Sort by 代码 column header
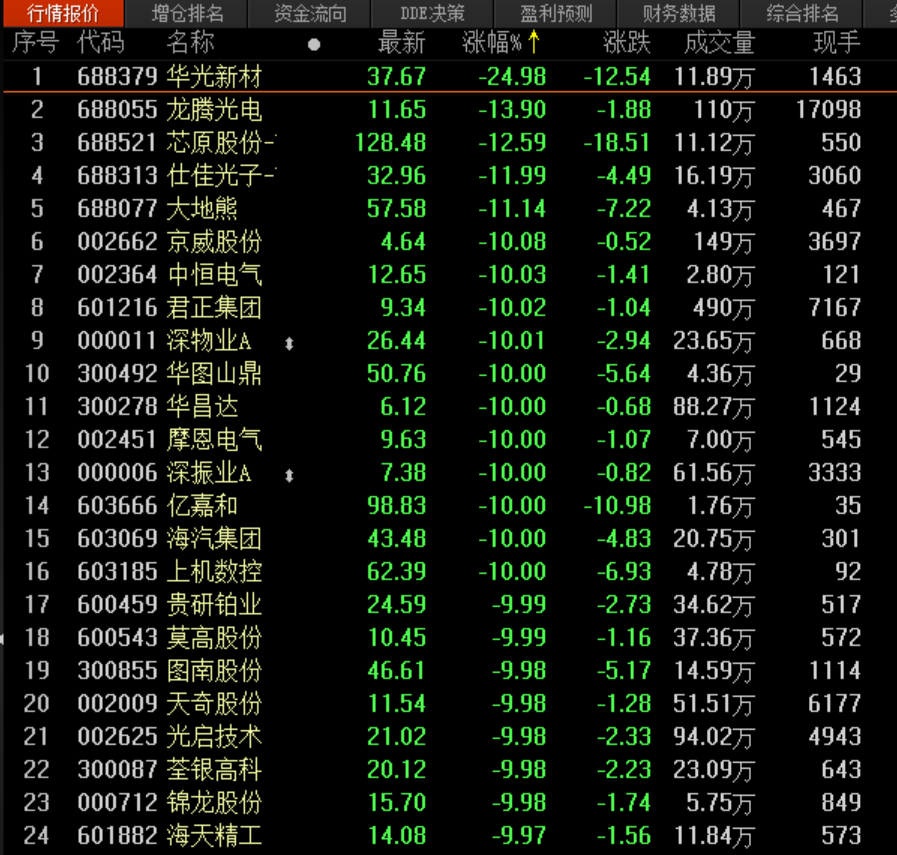 (101, 43)
